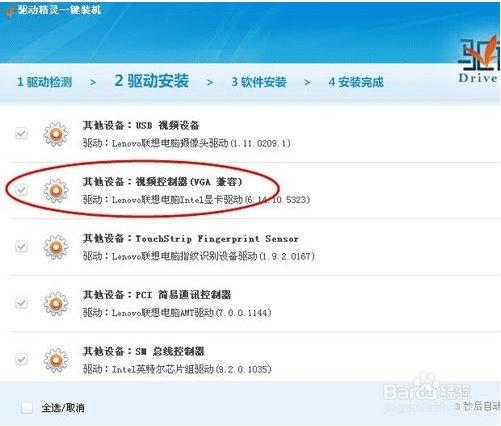
Task: Toggle checkbox for TouchStrip Fingerprint Sensor
Action: (x=22, y=246)
